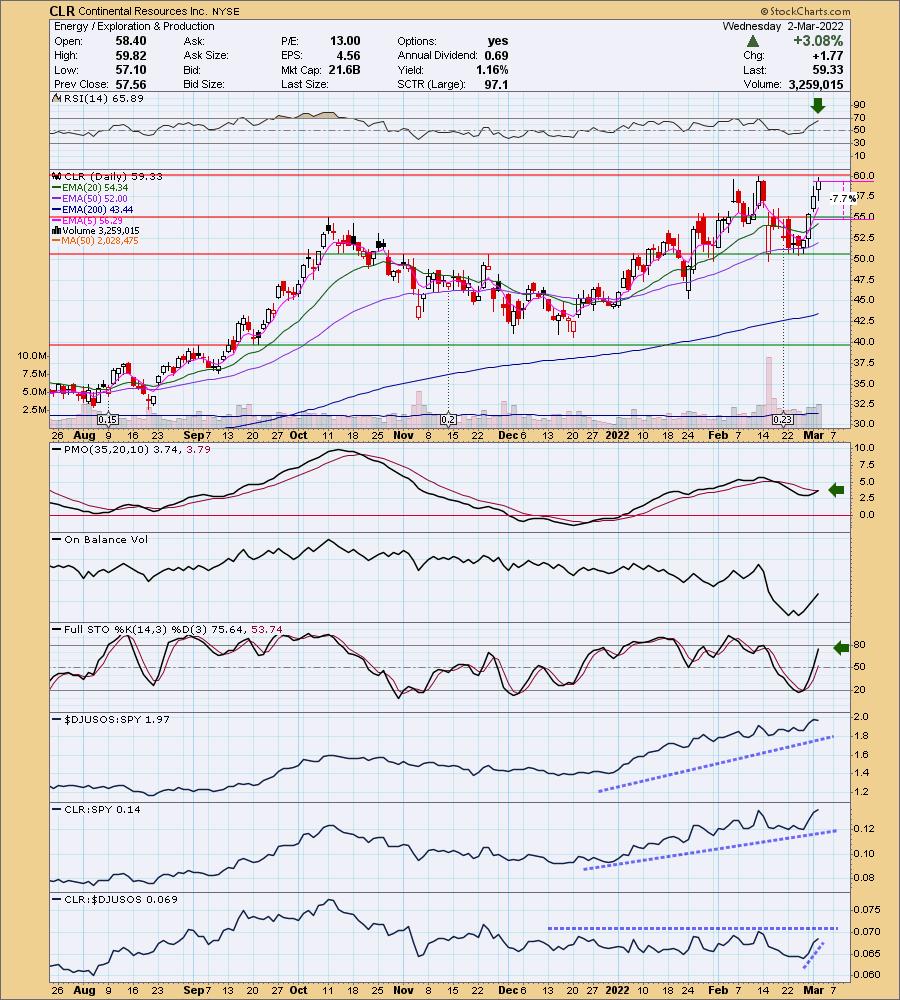Click the MA(50) 2,028,475 legend entry

pyautogui.click(x=100, y=240)
